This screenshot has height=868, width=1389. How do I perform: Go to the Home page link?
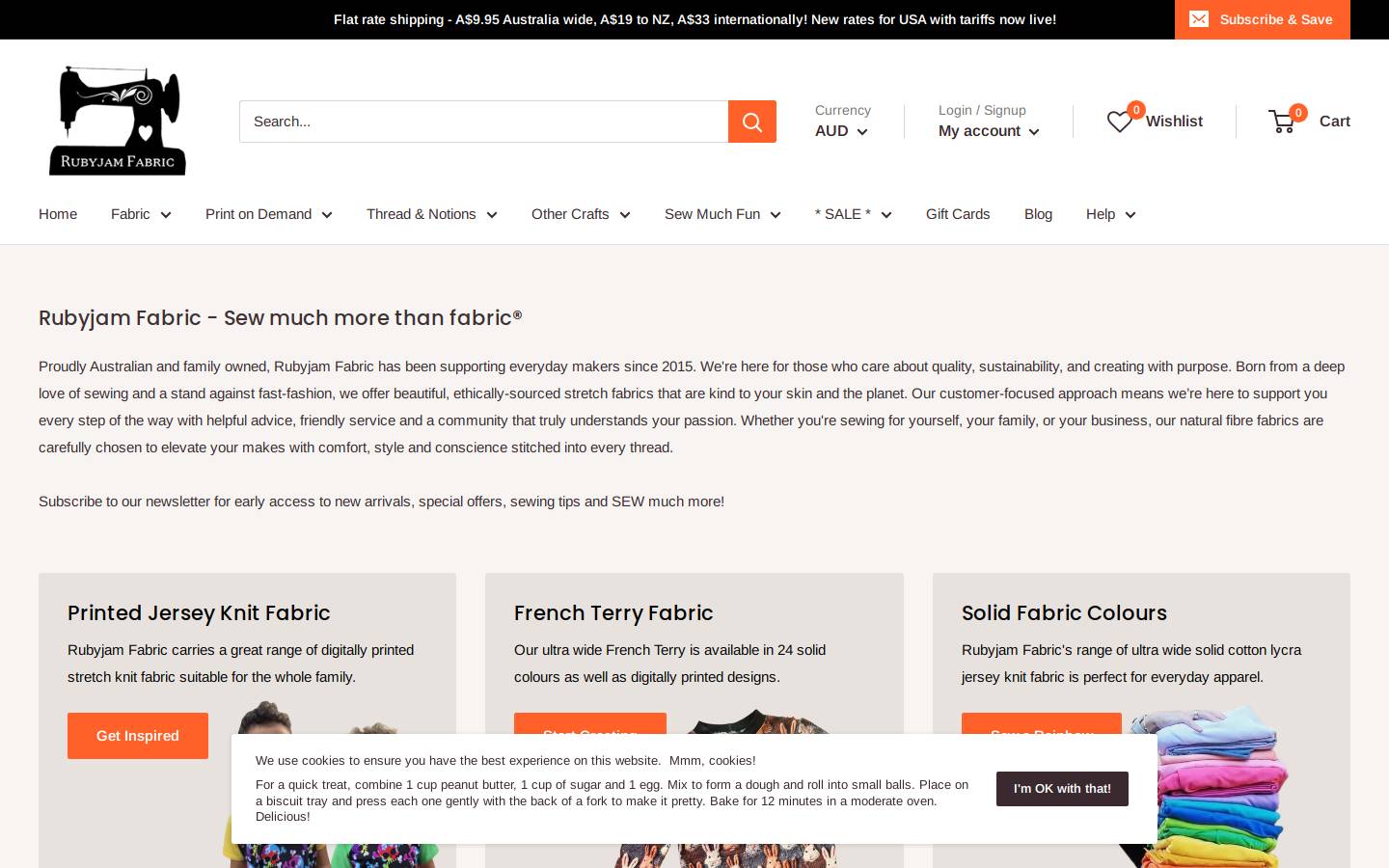click(x=58, y=214)
